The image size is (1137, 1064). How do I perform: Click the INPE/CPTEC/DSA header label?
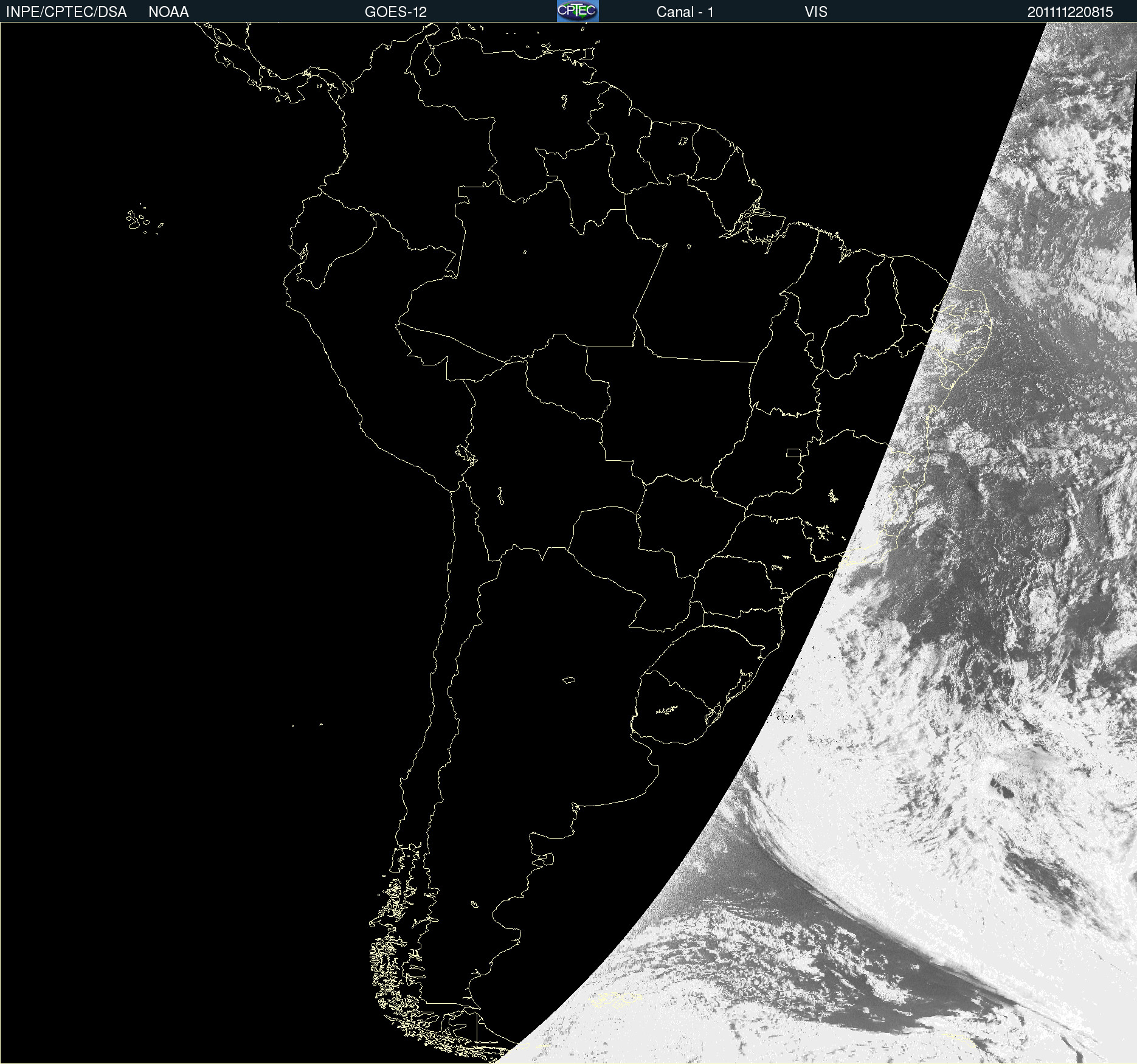(66, 12)
